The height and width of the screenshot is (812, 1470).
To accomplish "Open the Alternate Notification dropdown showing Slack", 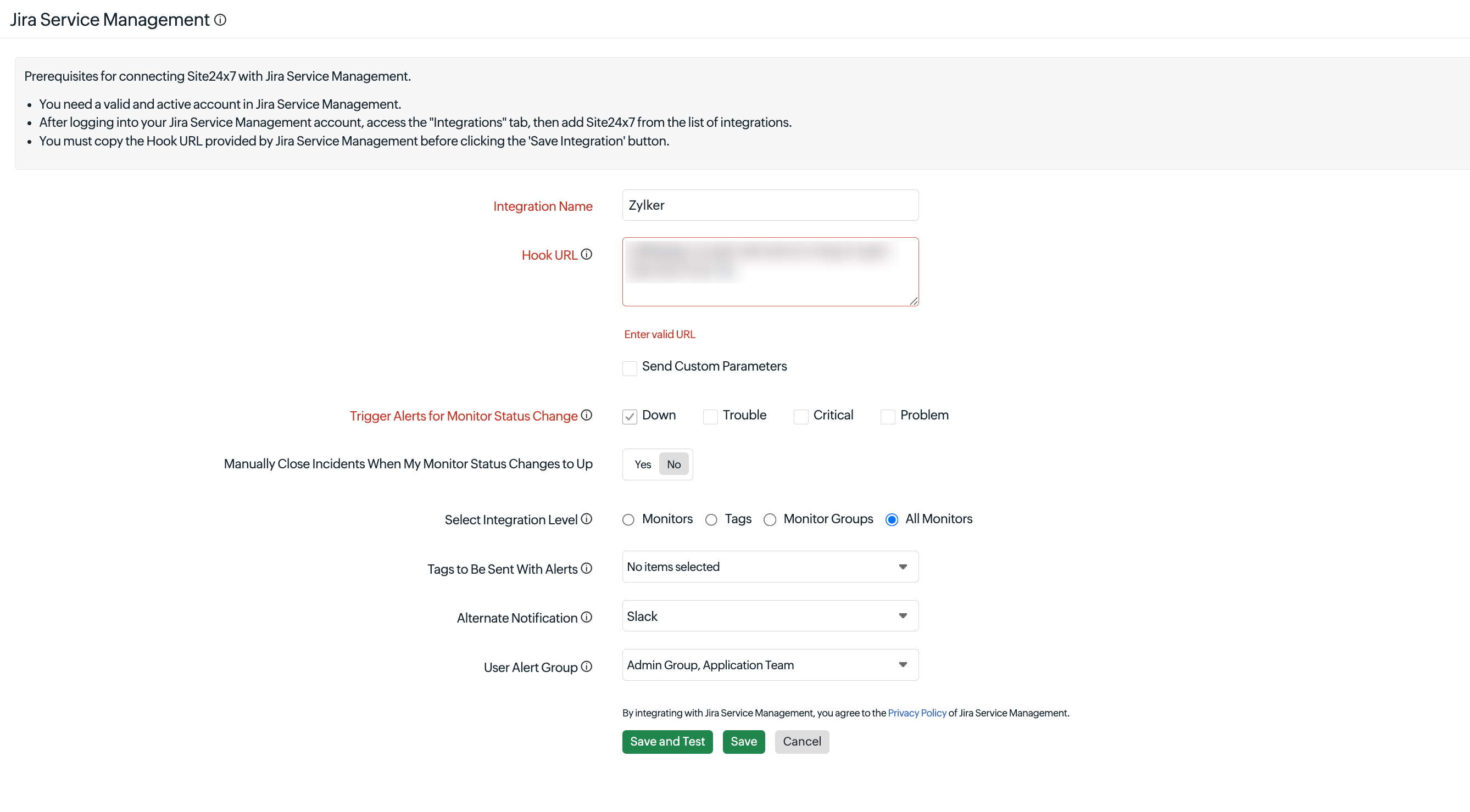I will (x=770, y=616).
